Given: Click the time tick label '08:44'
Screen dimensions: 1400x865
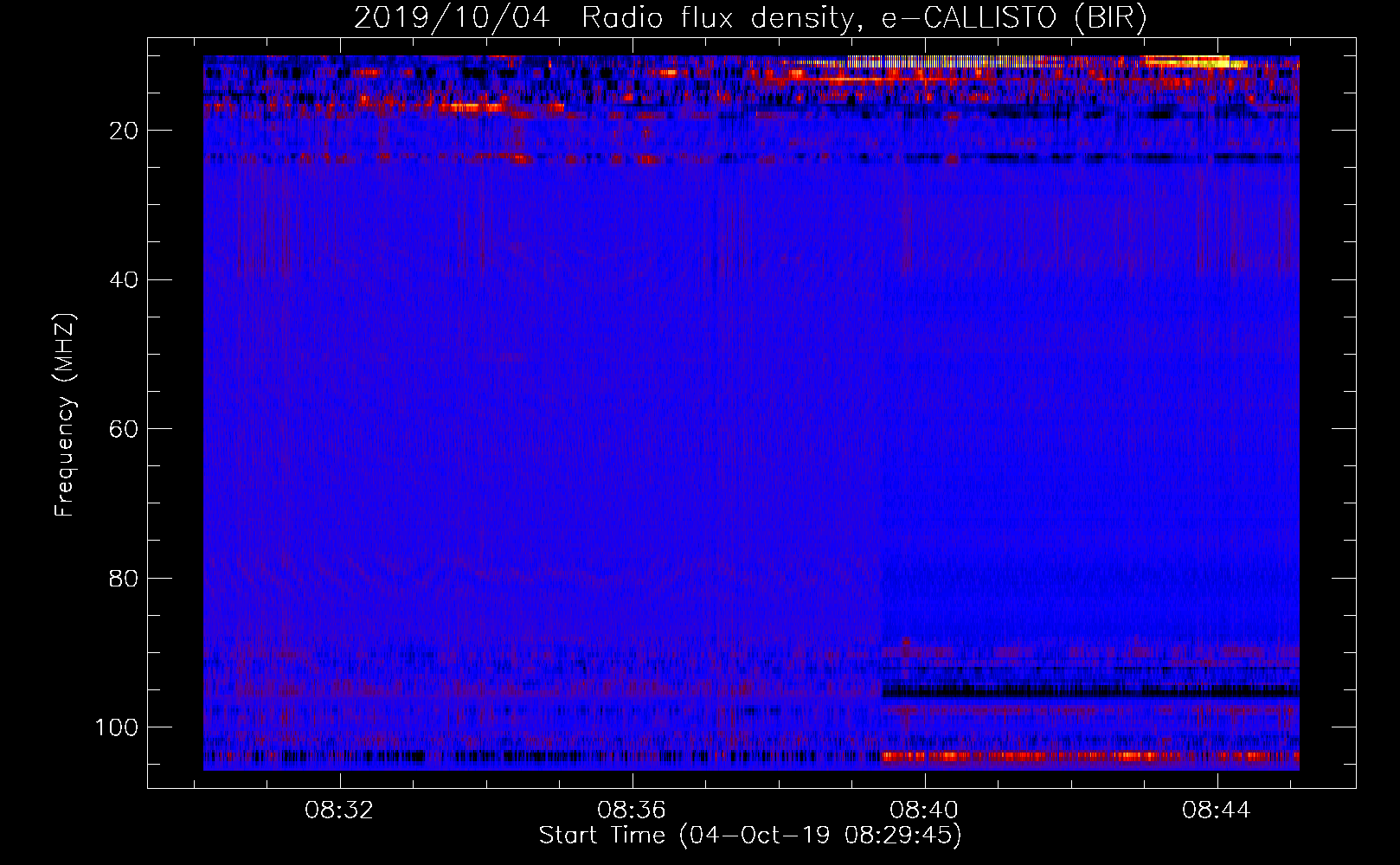Looking at the screenshot, I should tap(1217, 811).
